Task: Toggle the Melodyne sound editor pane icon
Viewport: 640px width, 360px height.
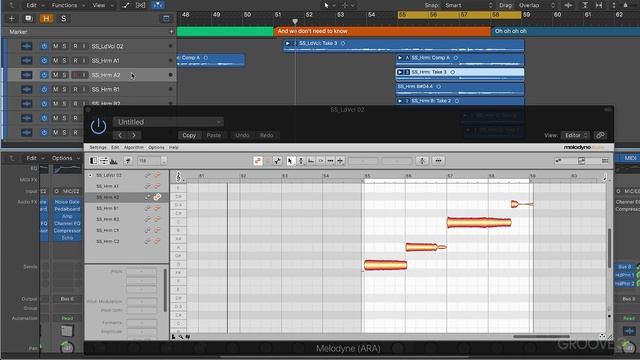Action: (114, 161)
